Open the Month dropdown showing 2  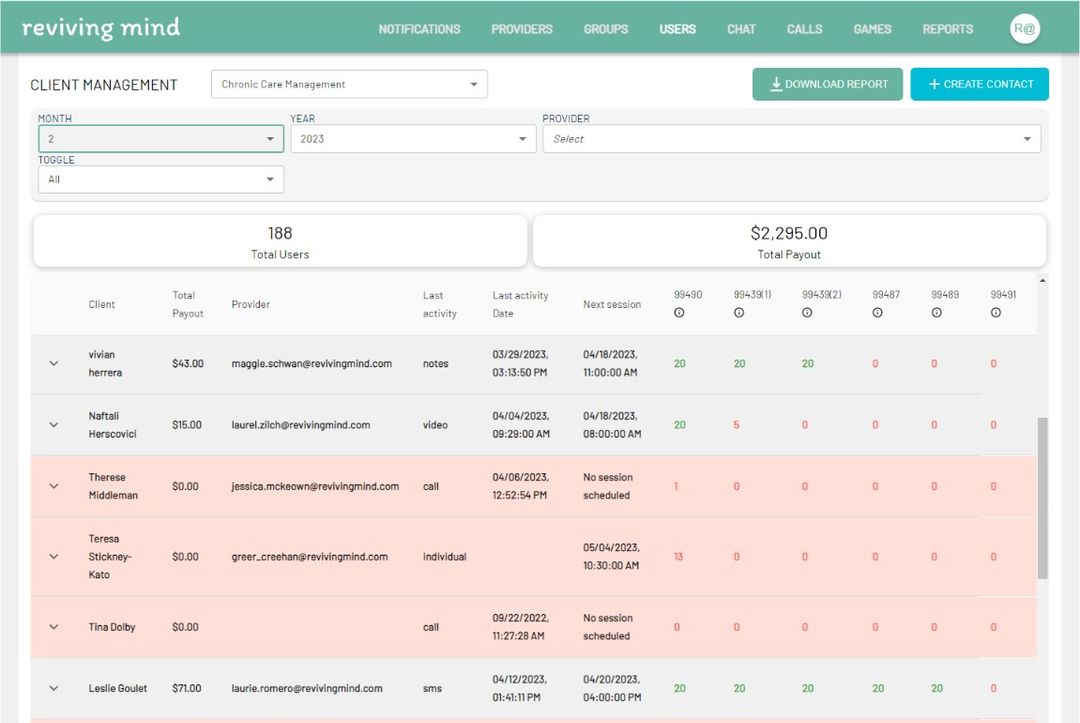[x=161, y=139]
